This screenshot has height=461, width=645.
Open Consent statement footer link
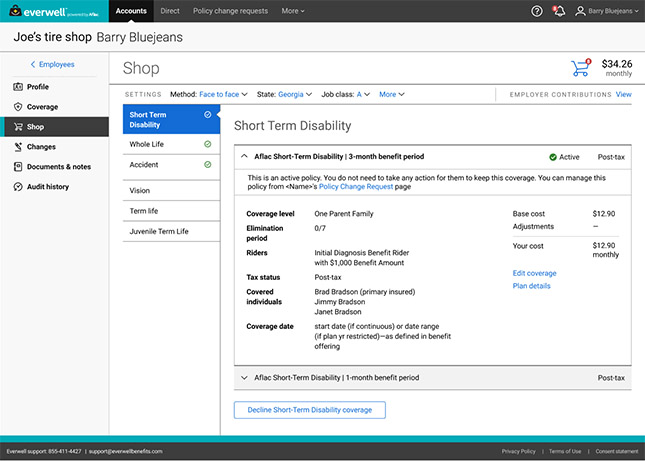(617, 452)
